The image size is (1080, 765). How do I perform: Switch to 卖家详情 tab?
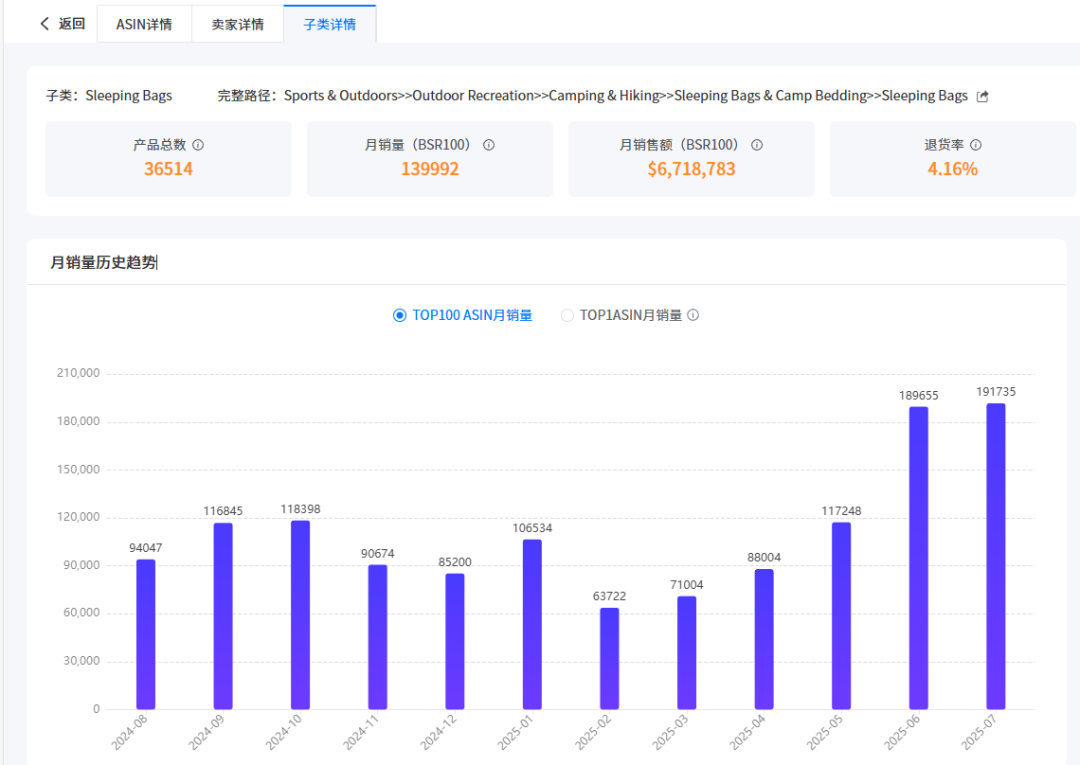pos(237,24)
